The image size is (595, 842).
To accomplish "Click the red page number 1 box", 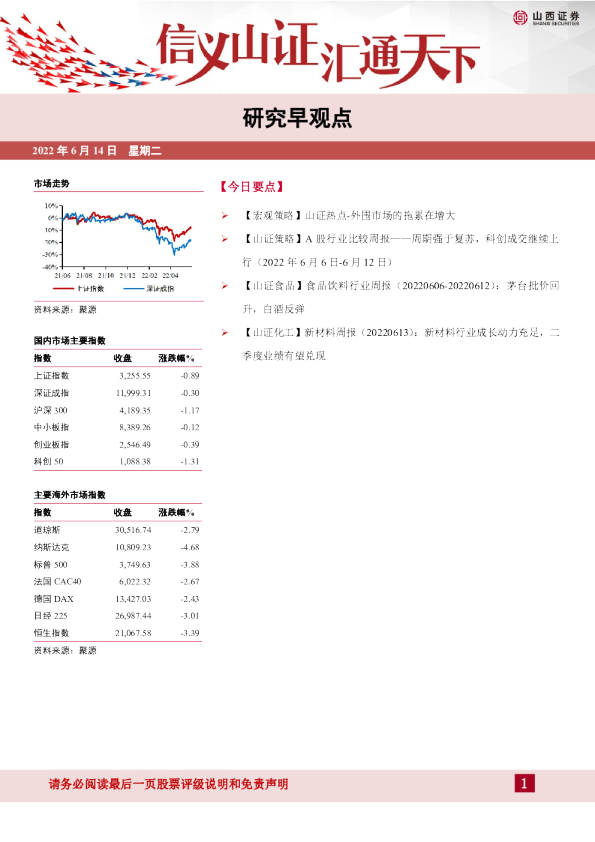I will pyautogui.click(x=524, y=783).
